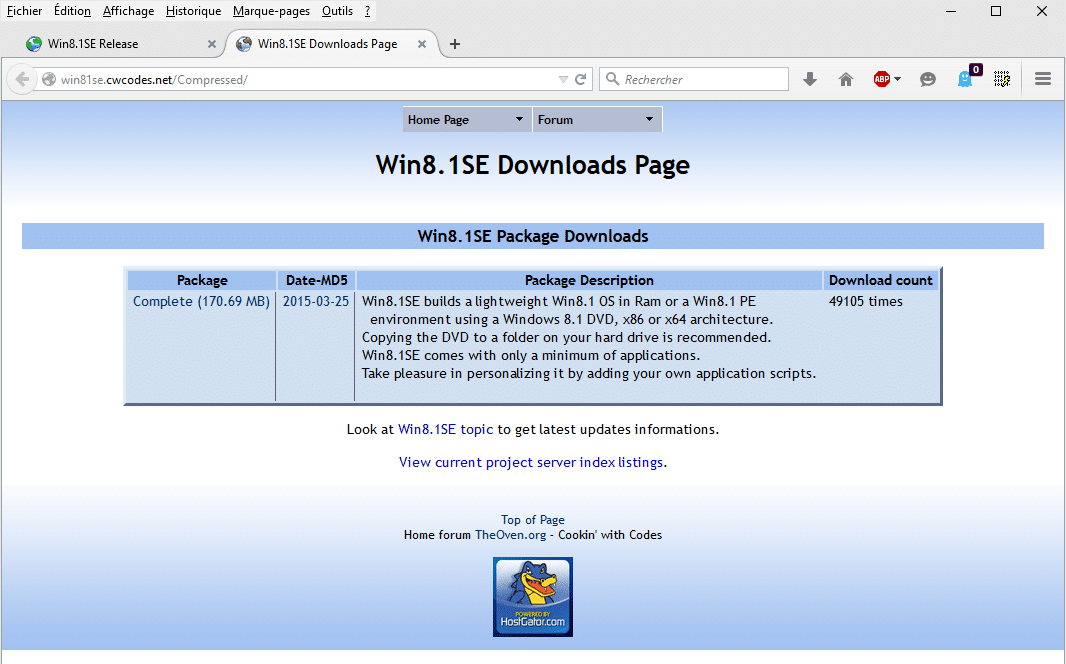Click the Package Description column header
1066x664 pixels.
click(x=589, y=280)
